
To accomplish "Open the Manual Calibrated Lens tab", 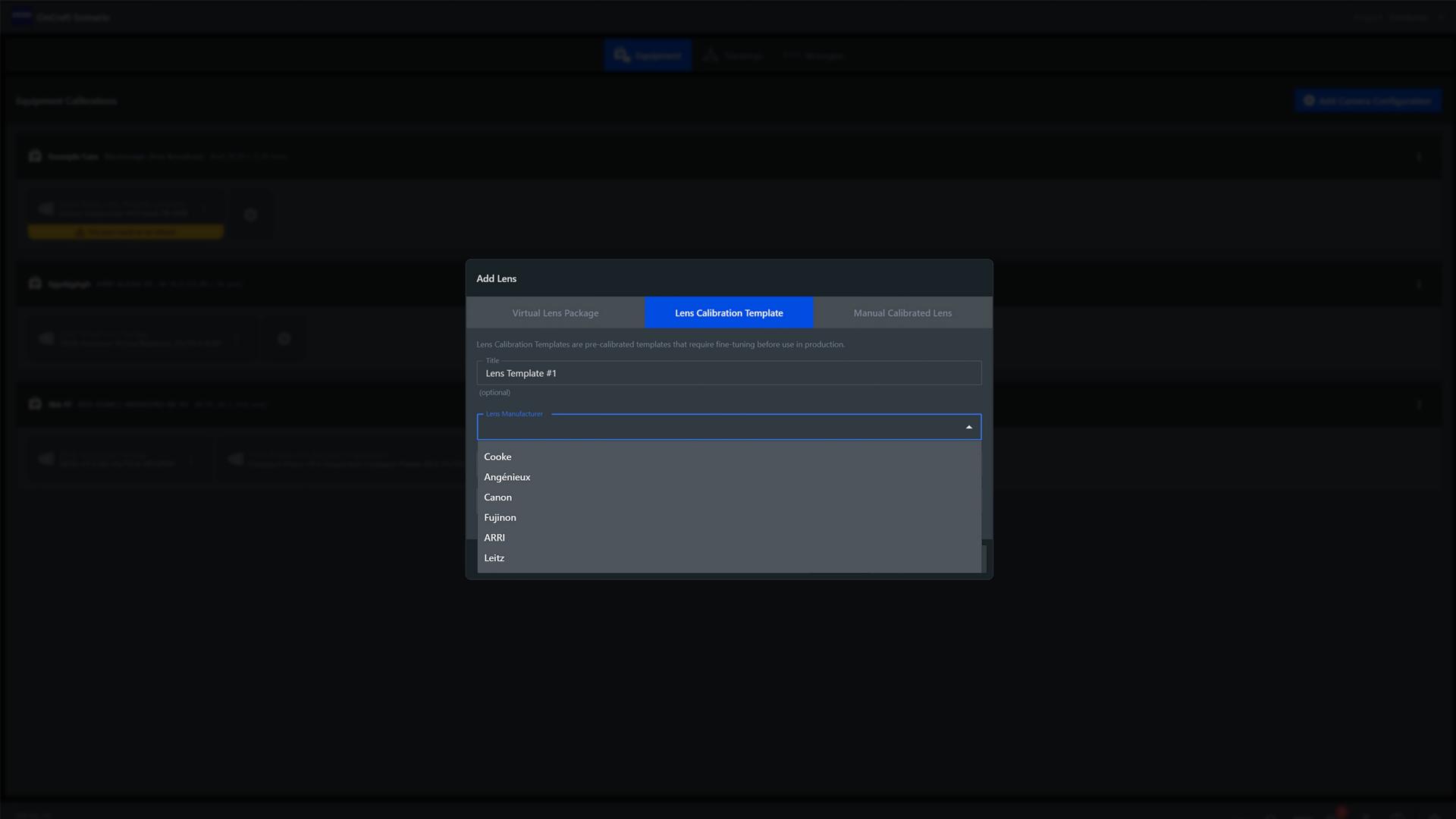I will point(902,312).
